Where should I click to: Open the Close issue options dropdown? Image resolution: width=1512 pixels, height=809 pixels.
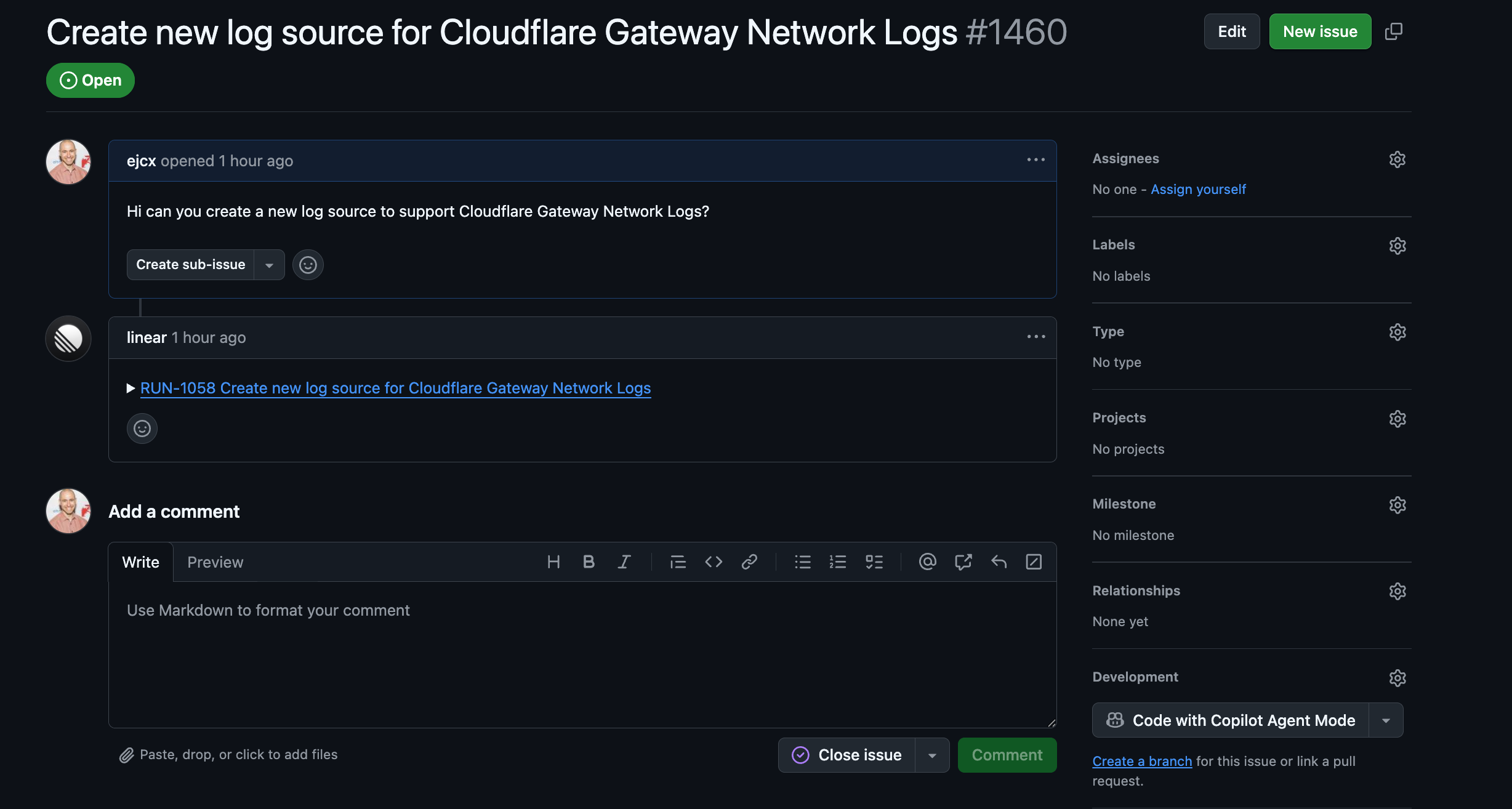click(x=932, y=755)
